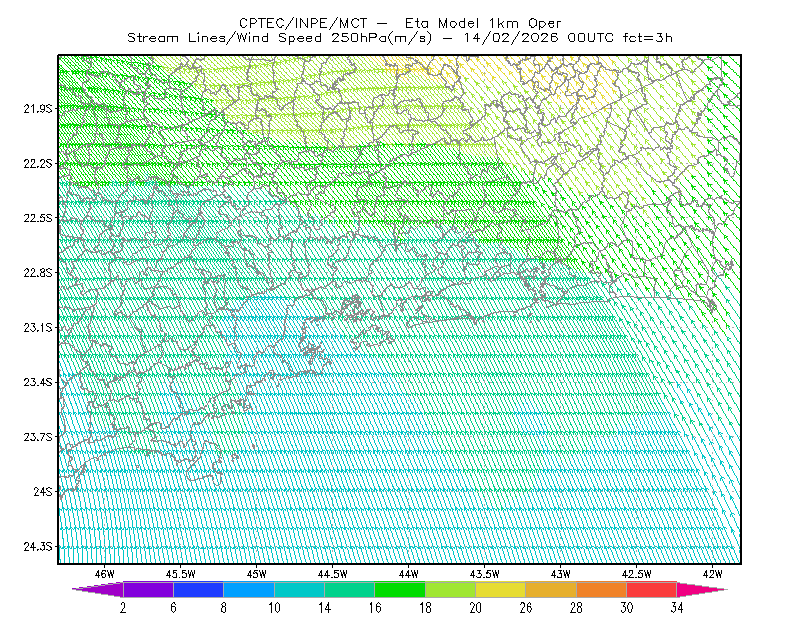Click the 43W longitude label
Image resolution: width=800 pixels, height=618 pixels.
[561, 574]
